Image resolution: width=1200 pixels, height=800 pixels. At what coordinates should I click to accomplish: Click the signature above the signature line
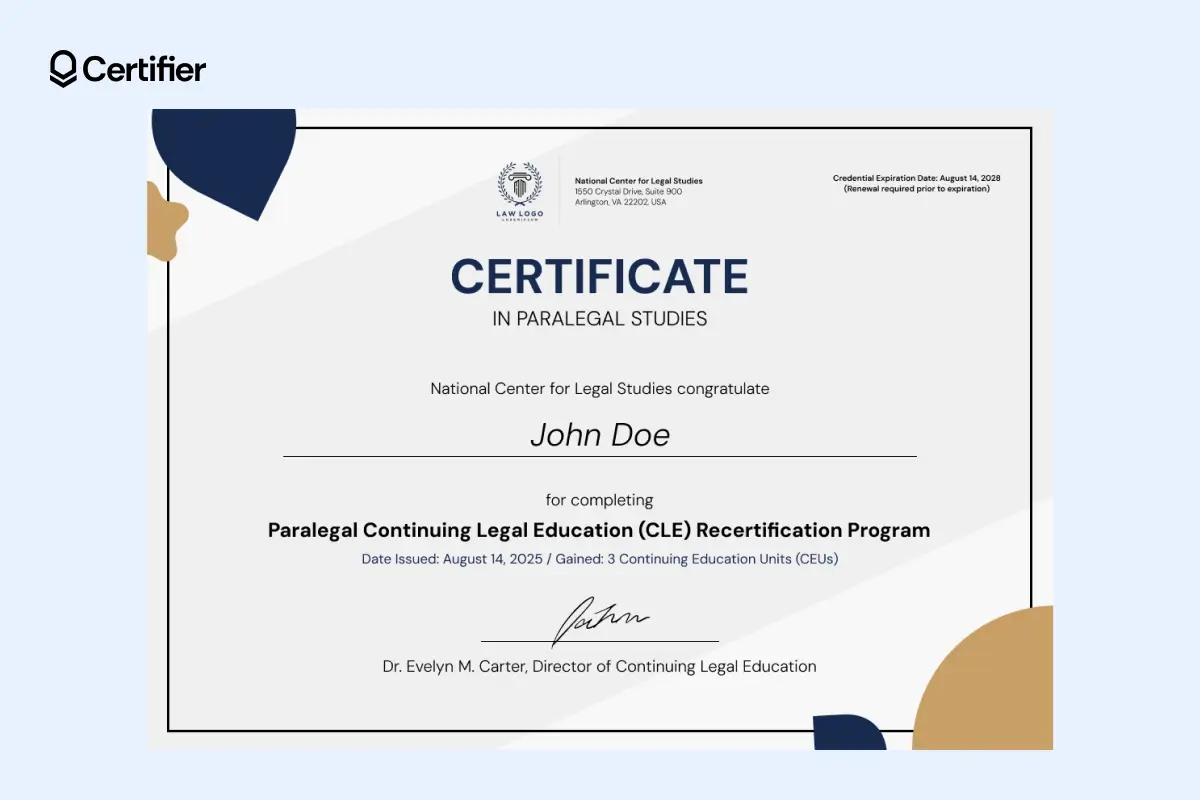coord(602,620)
